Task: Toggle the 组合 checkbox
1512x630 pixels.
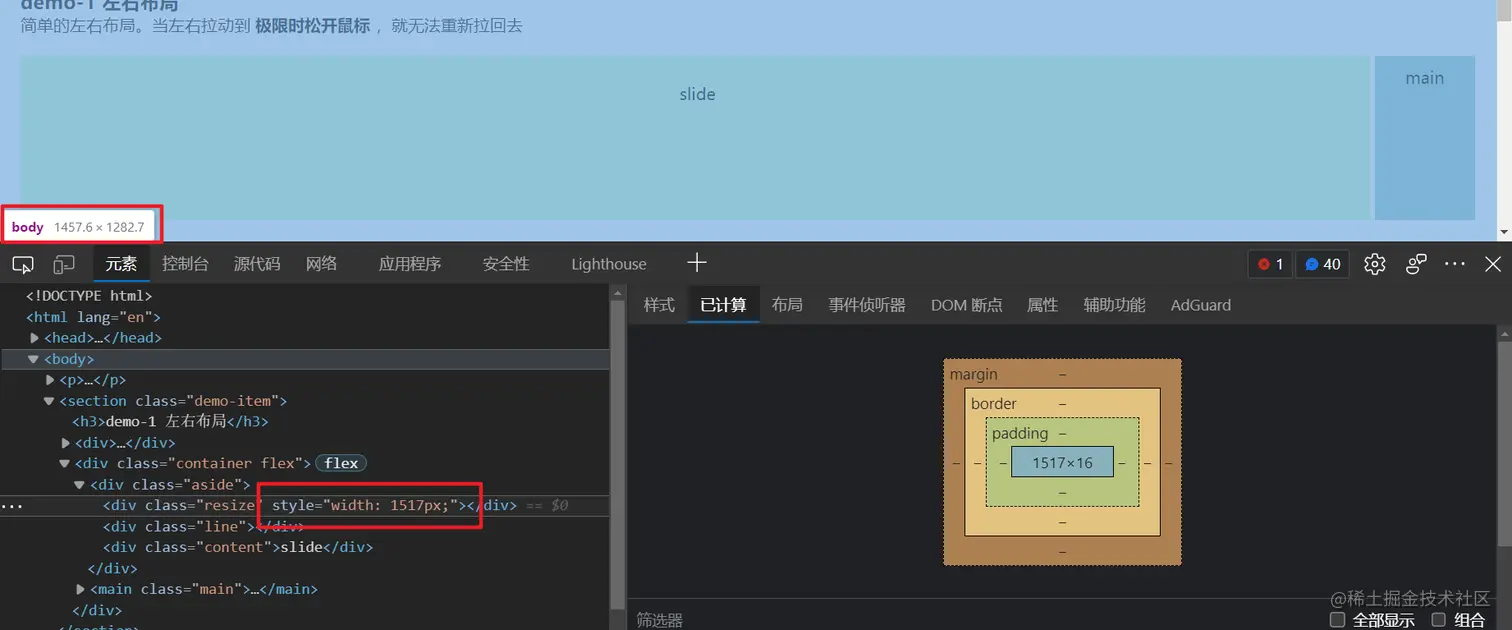Action: click(1438, 620)
